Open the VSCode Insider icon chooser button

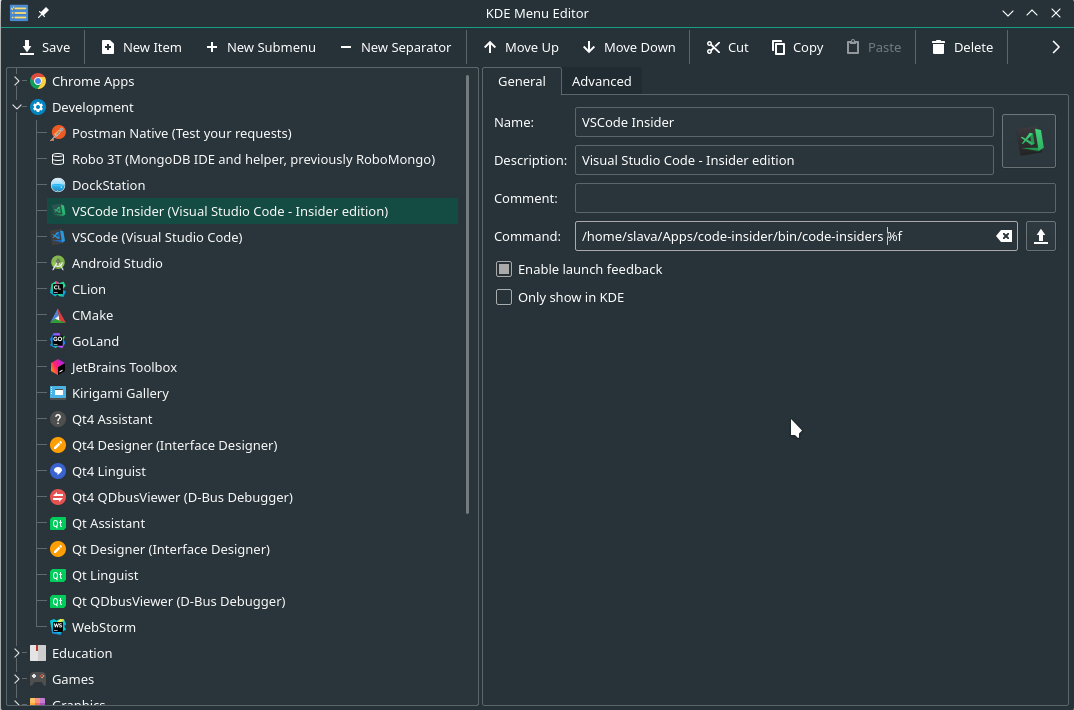tap(1028, 140)
